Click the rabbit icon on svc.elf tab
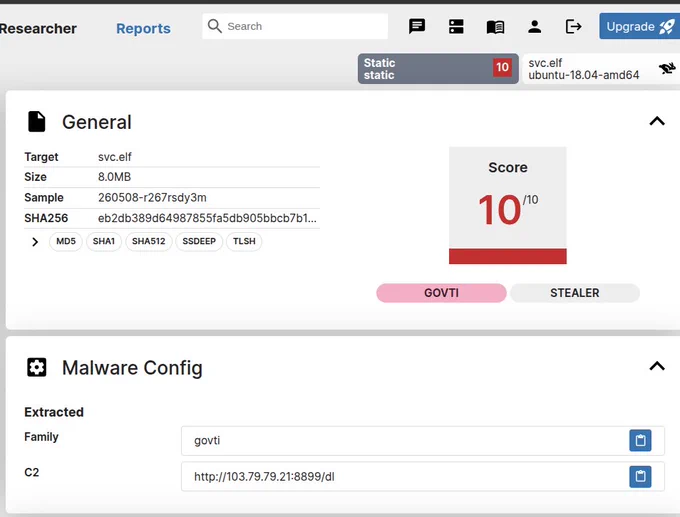This screenshot has height=517, width=680. (x=667, y=68)
